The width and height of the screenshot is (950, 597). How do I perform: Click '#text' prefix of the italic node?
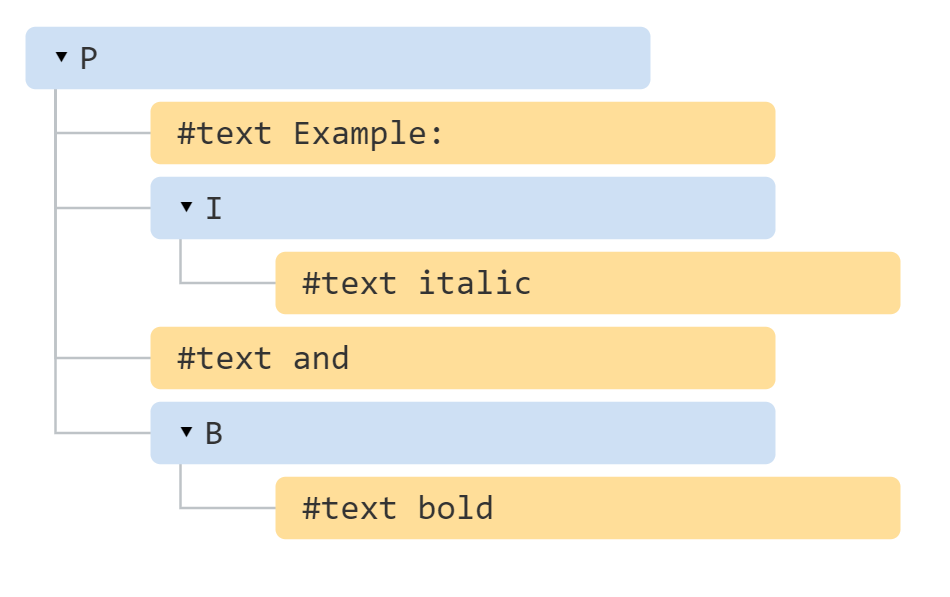[350, 283]
